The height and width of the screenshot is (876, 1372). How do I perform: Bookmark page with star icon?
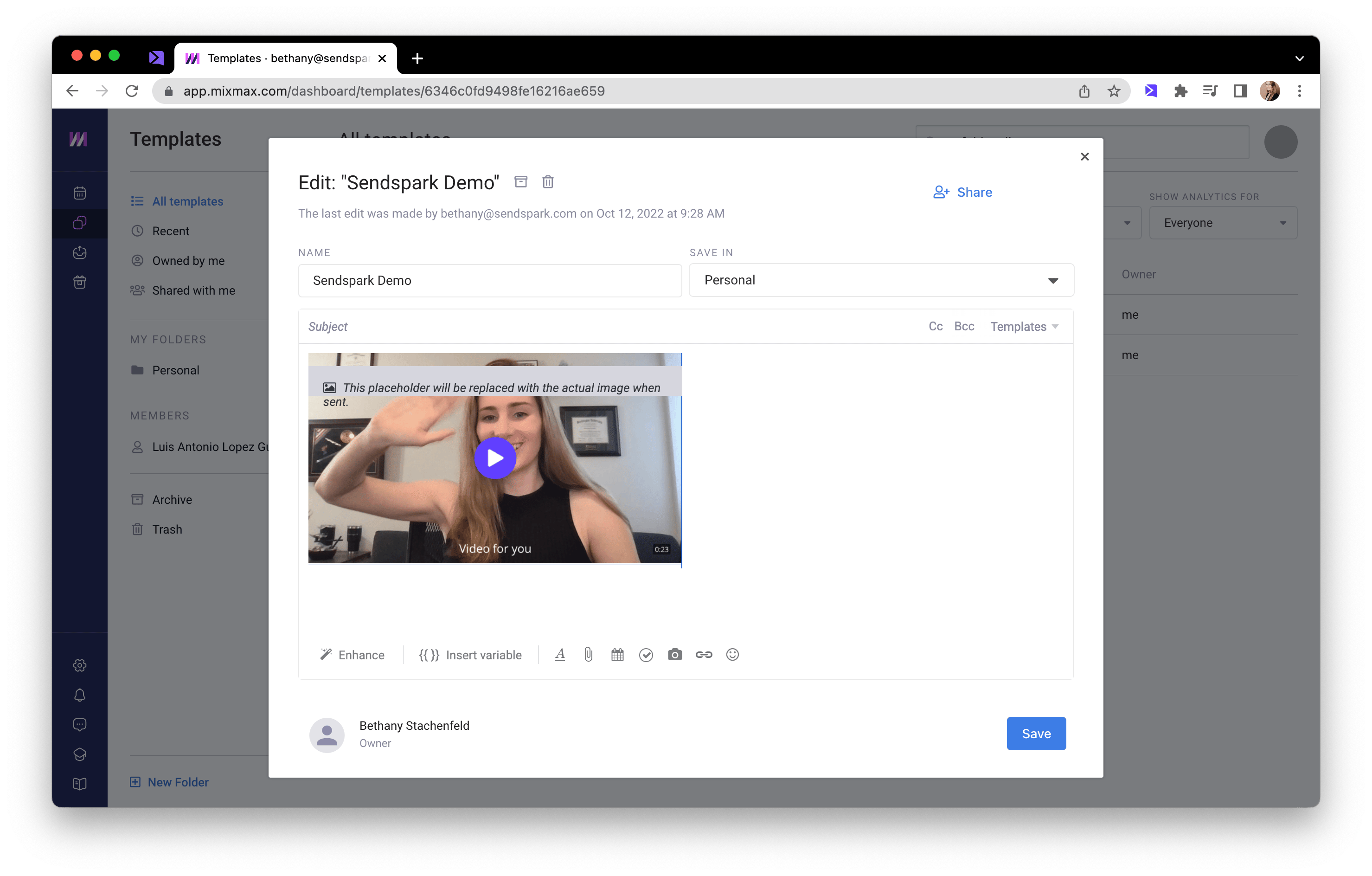1113,91
